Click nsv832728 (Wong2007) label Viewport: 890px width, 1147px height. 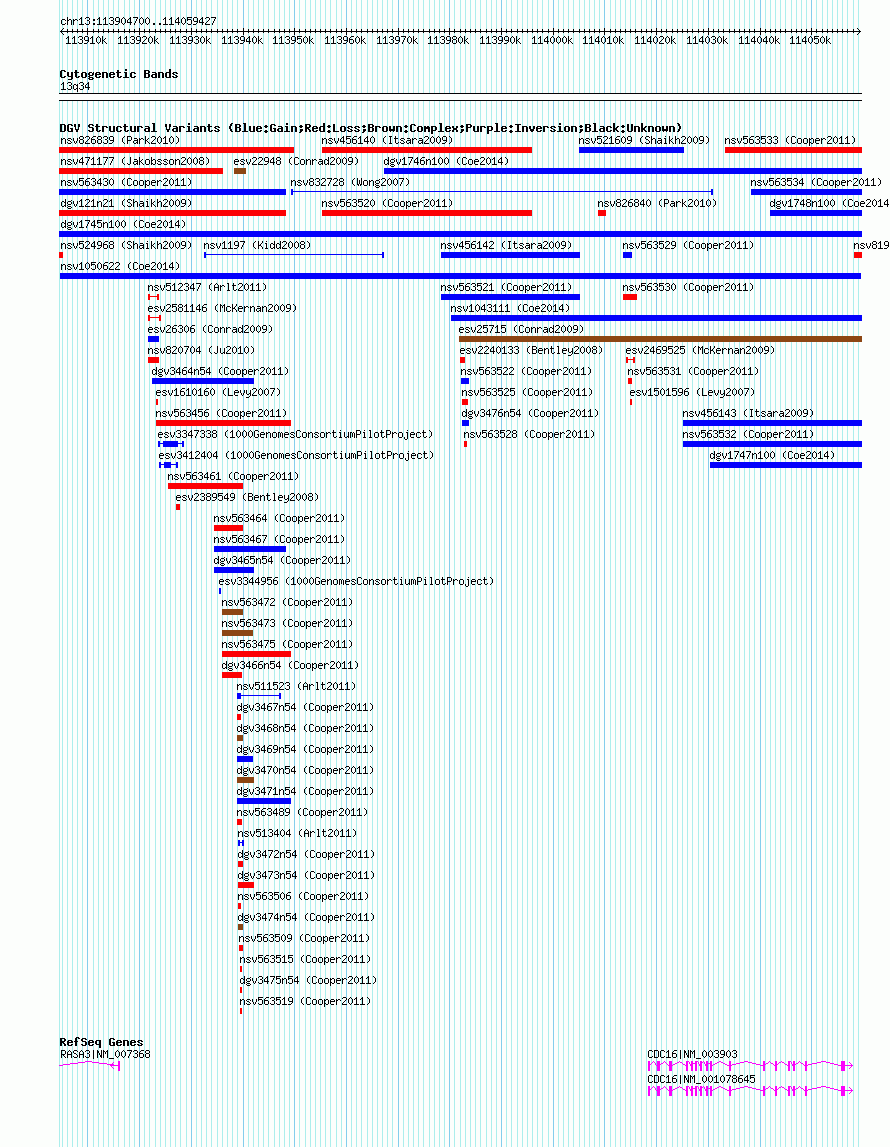[350, 182]
